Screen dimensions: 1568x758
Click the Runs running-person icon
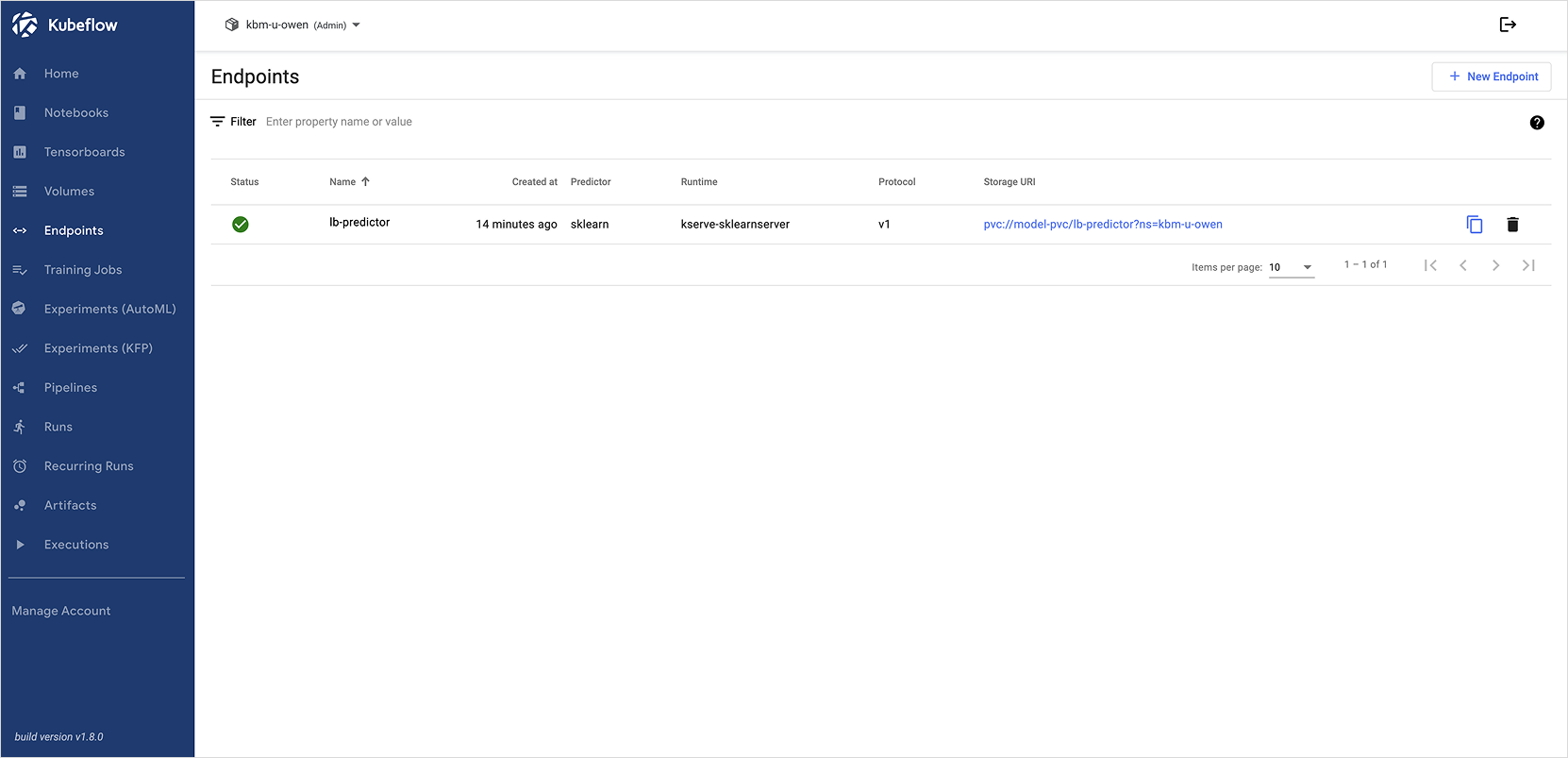tap(19, 427)
